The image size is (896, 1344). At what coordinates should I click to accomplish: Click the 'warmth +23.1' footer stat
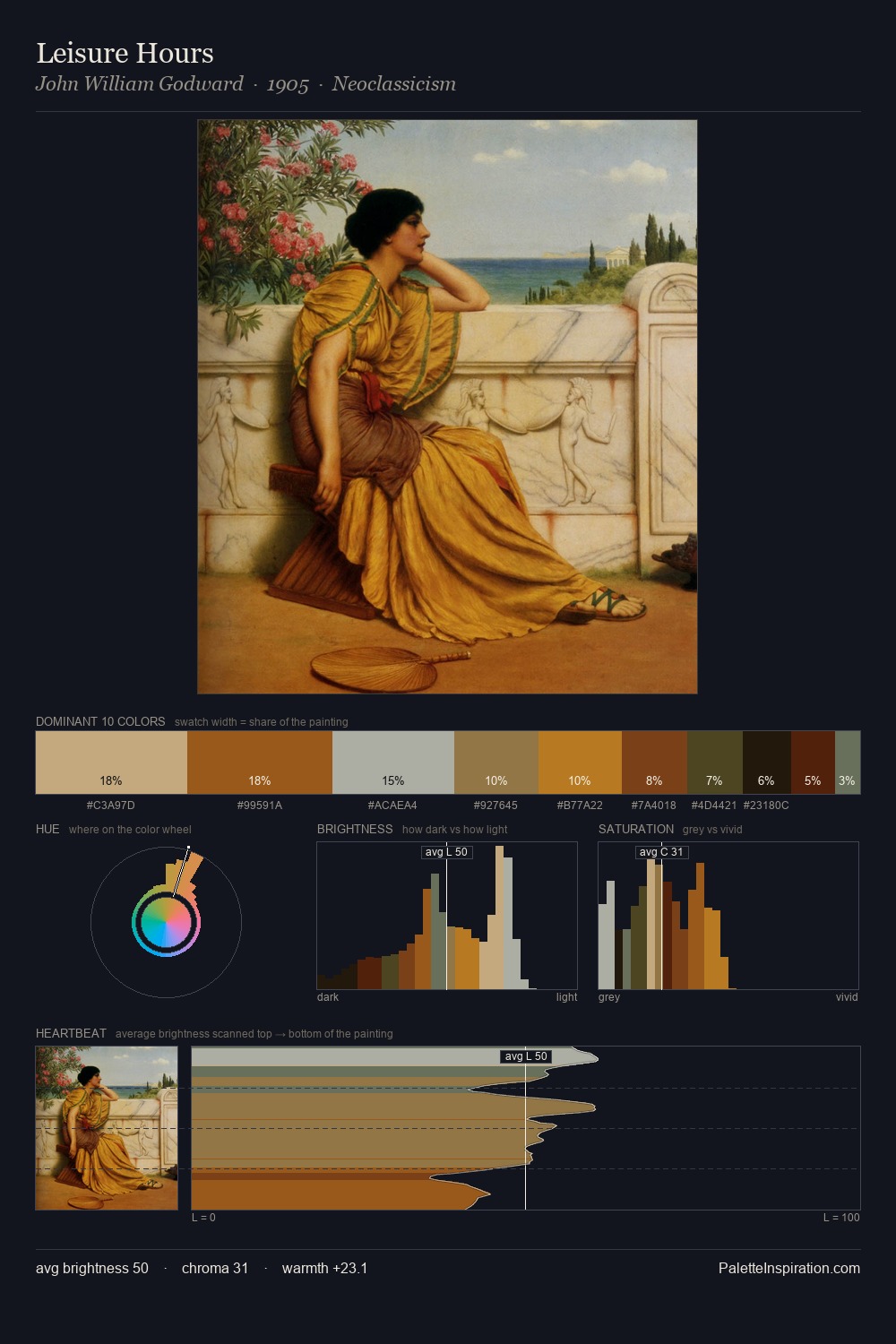coord(324,1268)
